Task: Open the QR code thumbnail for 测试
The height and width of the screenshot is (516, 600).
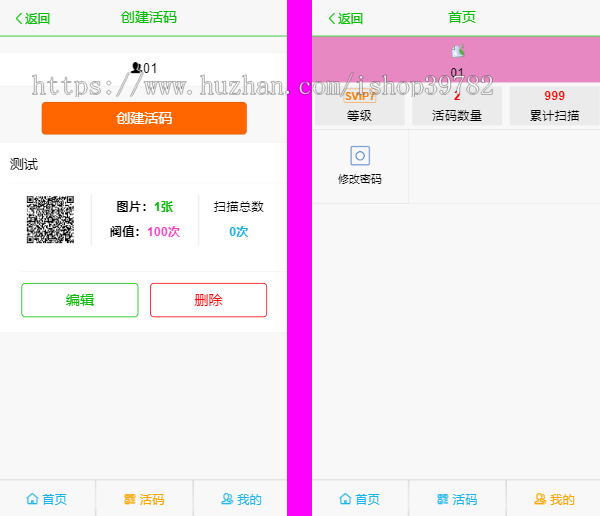Action: coord(51,220)
